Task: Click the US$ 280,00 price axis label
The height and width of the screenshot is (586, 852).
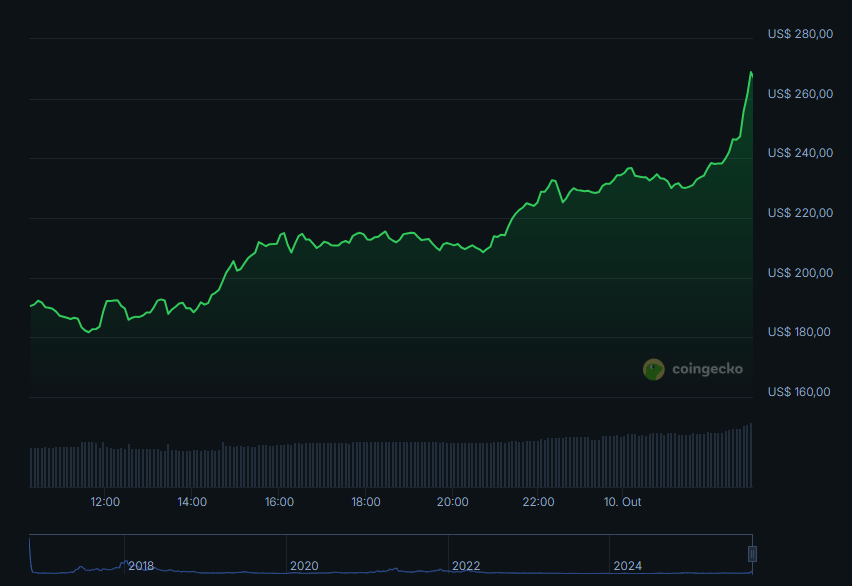Action: click(x=800, y=34)
